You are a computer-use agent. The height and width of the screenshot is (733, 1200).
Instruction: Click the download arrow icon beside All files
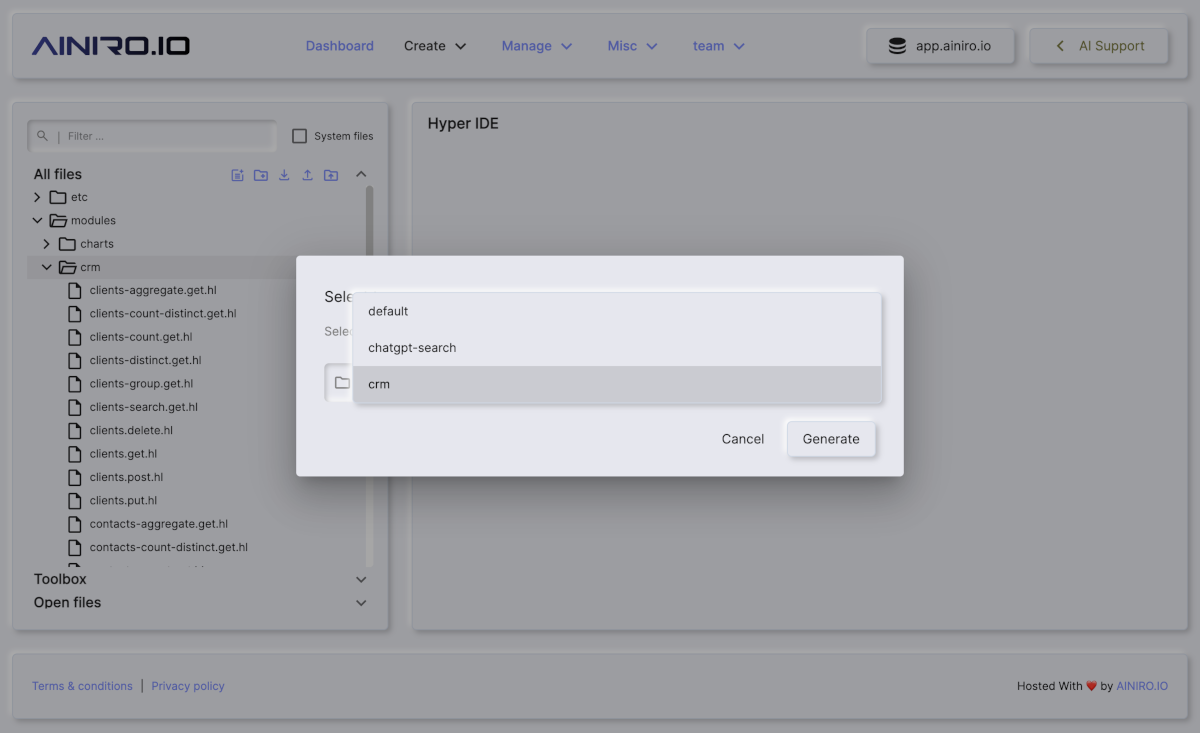284,175
